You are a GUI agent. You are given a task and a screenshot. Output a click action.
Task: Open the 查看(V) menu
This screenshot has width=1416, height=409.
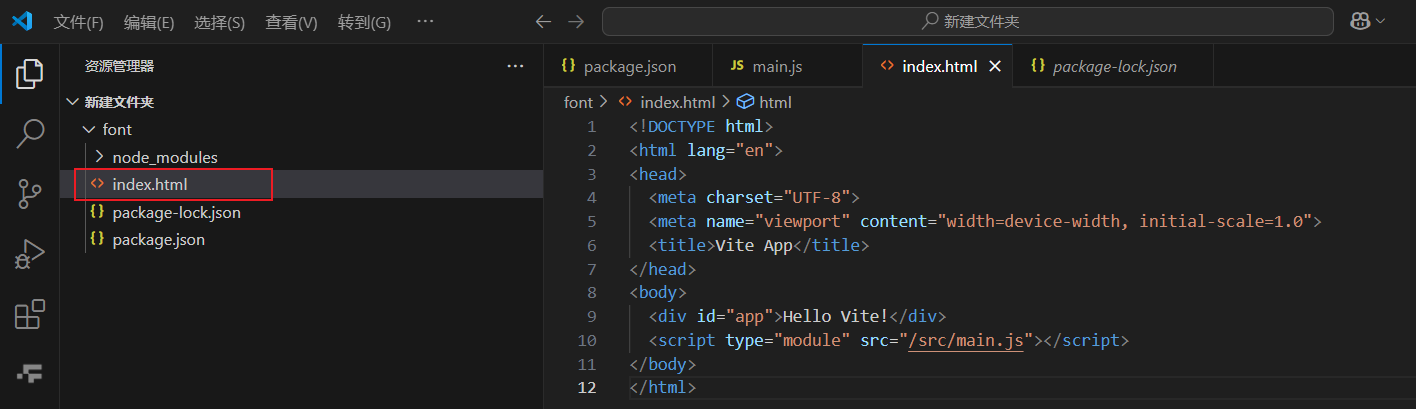click(291, 22)
